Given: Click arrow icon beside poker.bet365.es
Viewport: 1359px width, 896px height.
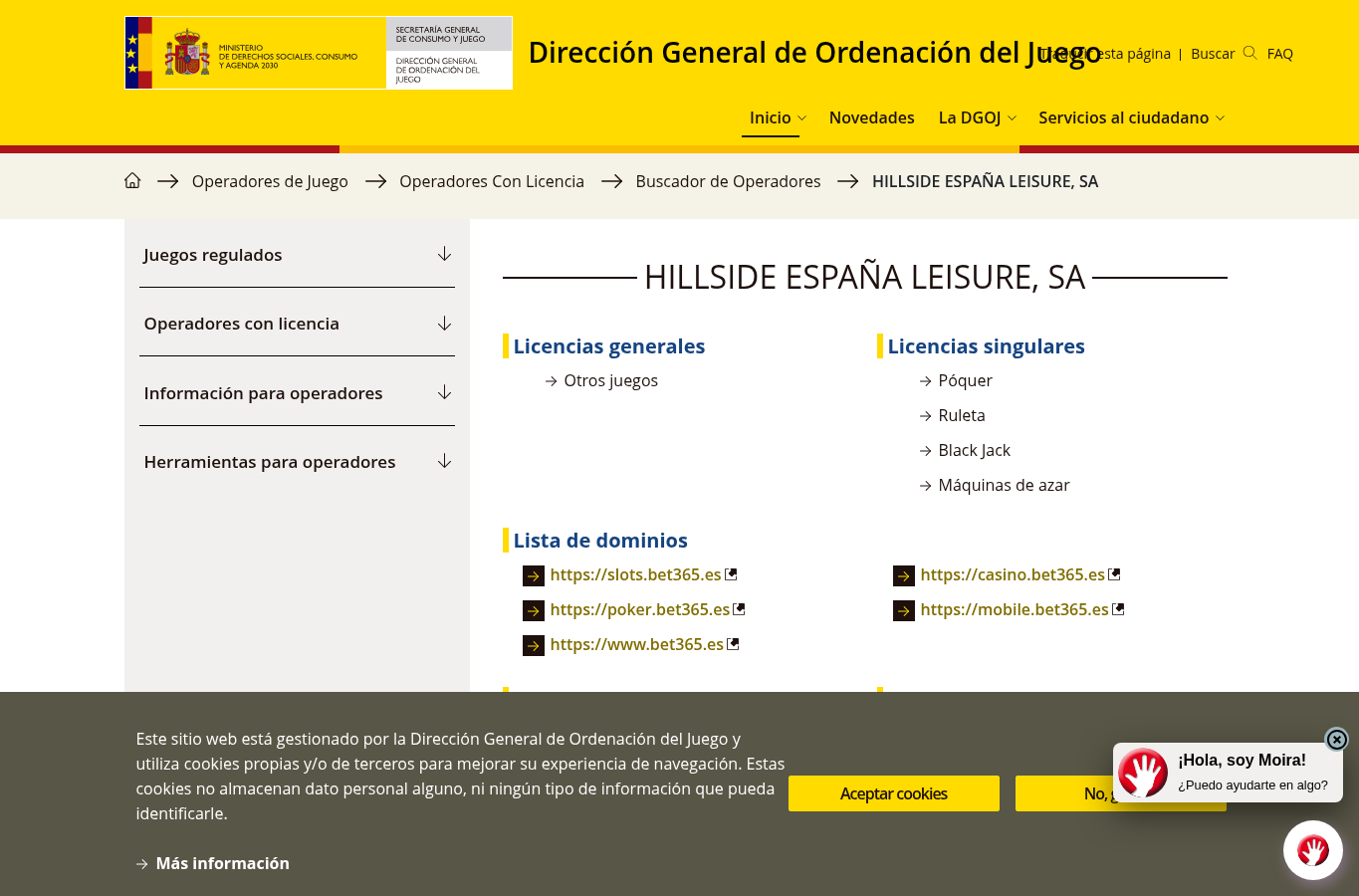Looking at the screenshot, I should coord(534,610).
